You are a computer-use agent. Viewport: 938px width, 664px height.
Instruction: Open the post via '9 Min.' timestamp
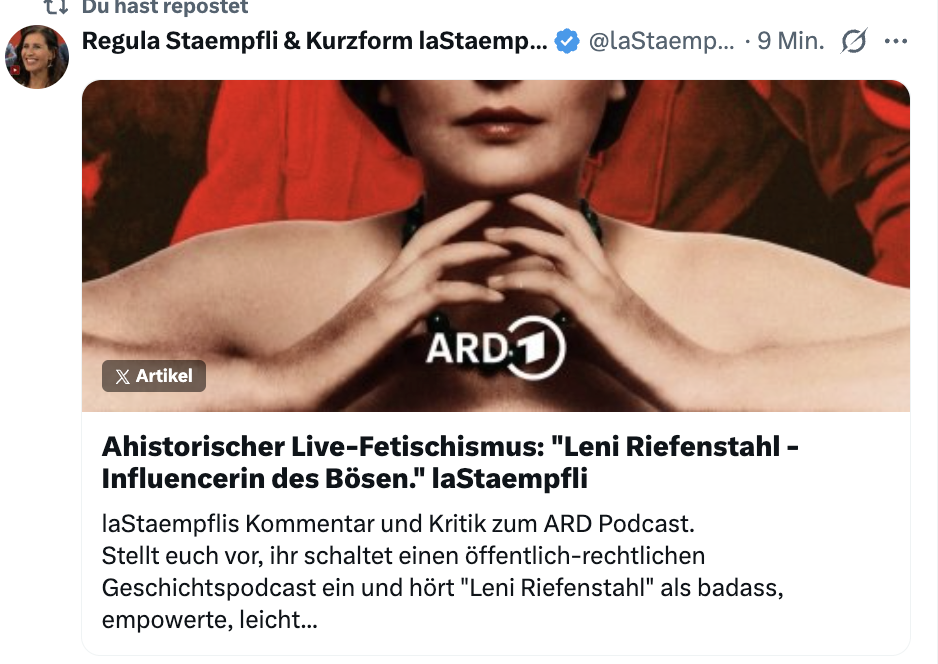791,41
